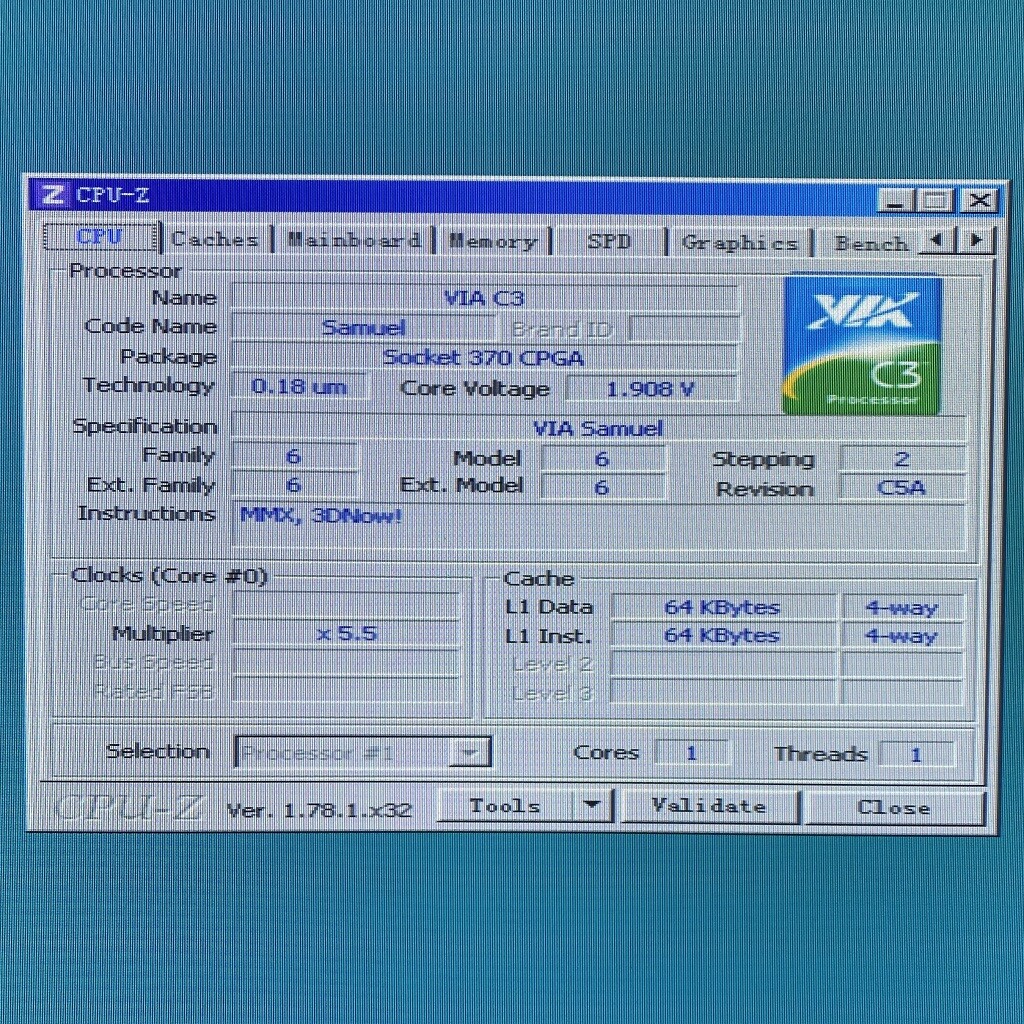Switch to the SPD tab
Screen dimensions: 1024x1024
(x=609, y=242)
